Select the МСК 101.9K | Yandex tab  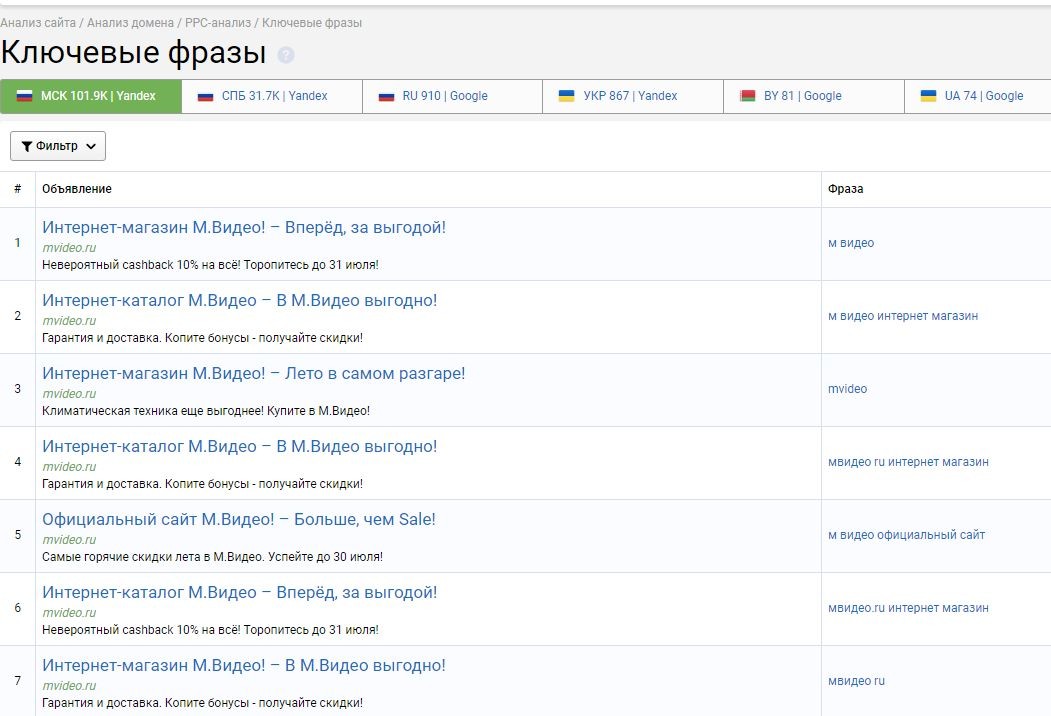90,96
